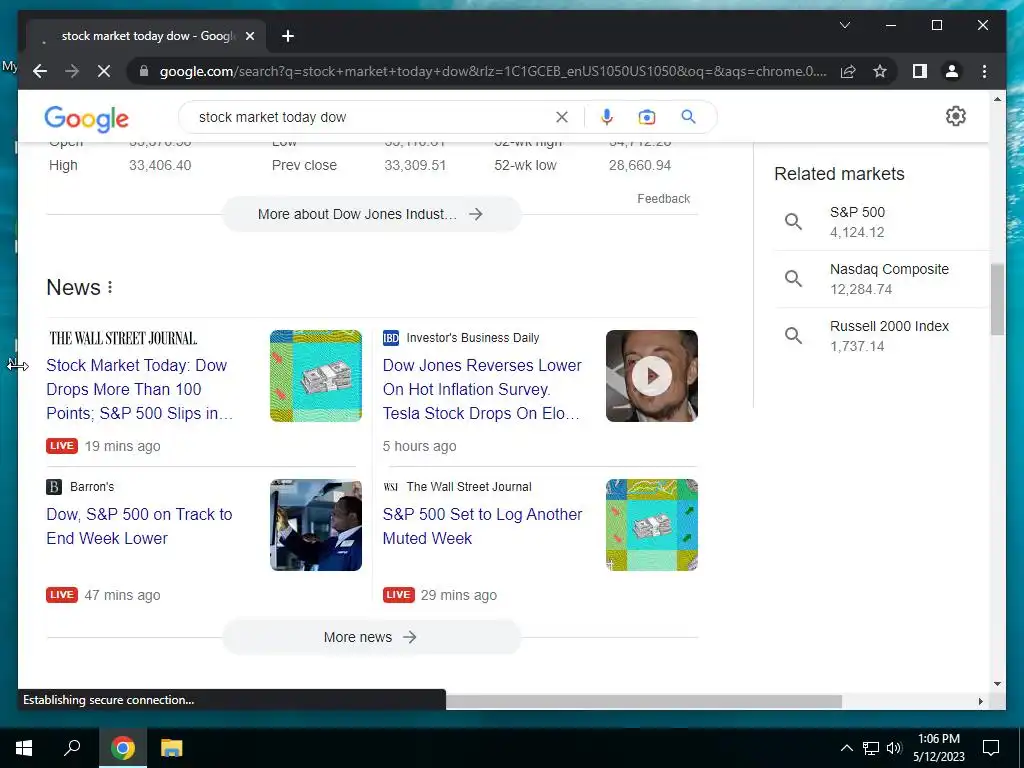The image size is (1024, 768).
Task: Click the Investor's Business Daily source label
Action: [473, 338]
